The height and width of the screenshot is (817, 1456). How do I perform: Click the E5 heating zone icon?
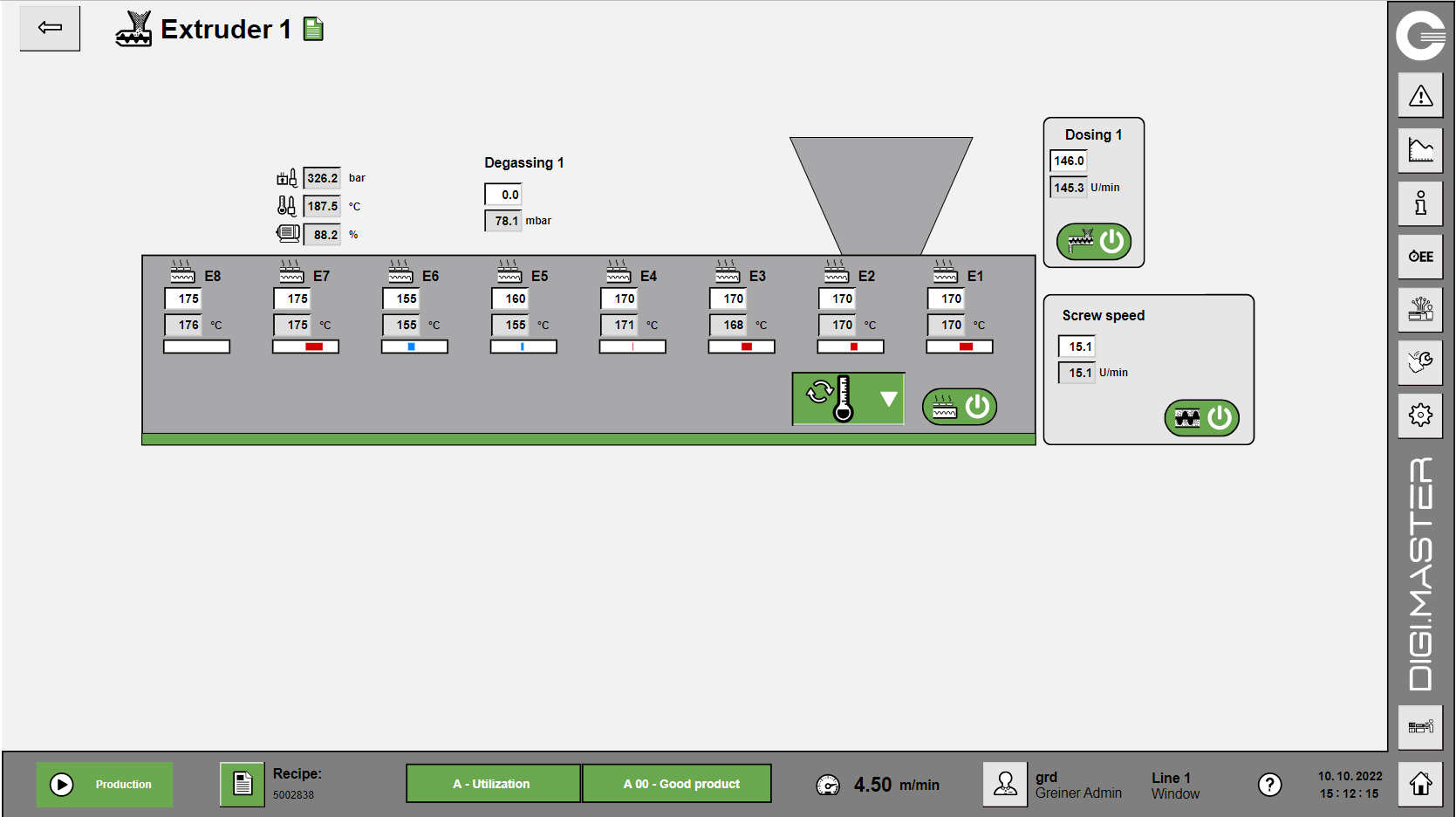point(509,271)
